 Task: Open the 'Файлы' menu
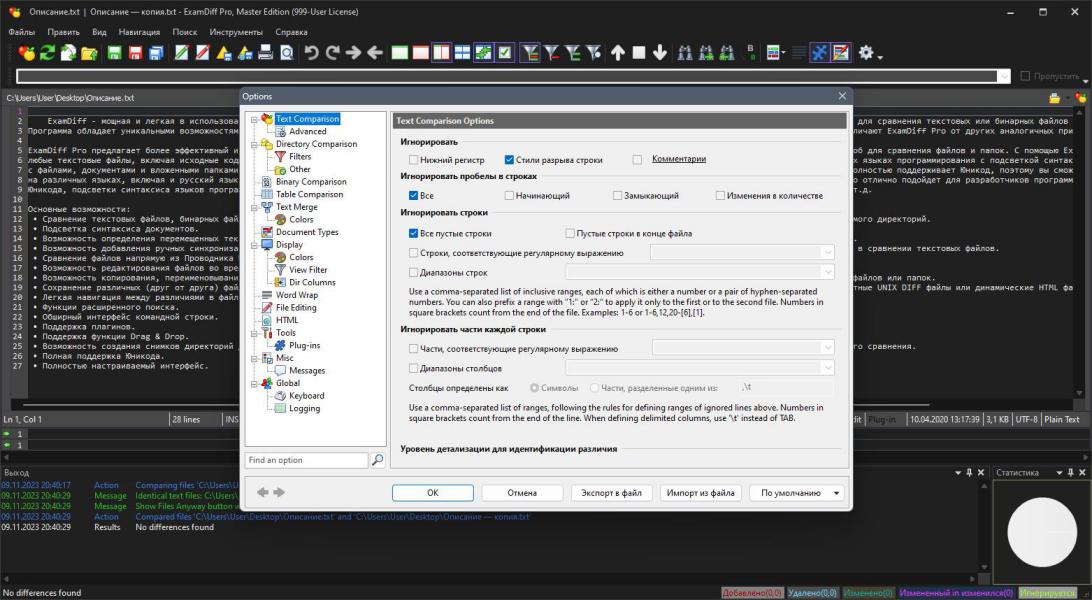(x=22, y=32)
